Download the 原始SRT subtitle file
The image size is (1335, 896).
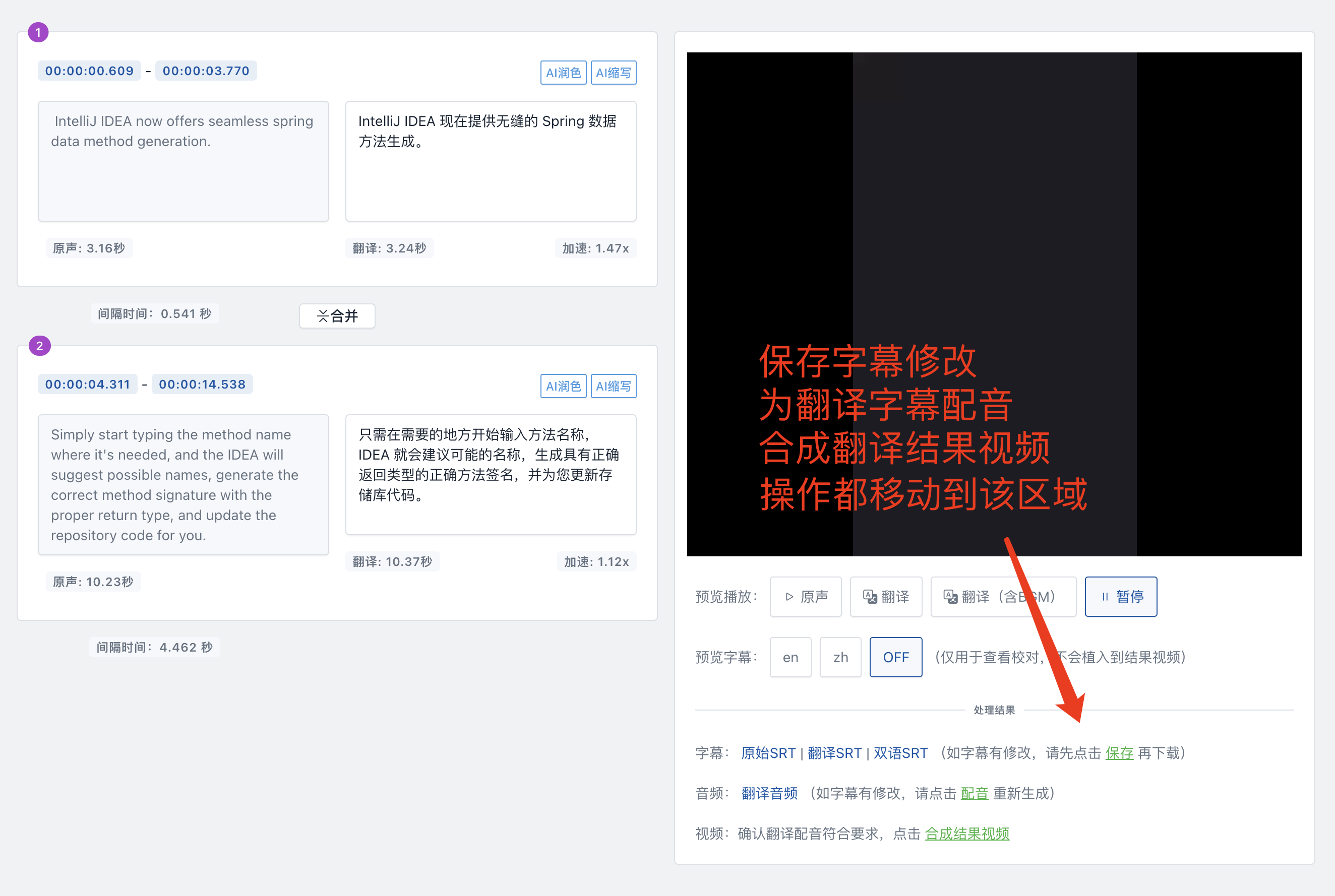pyautogui.click(x=768, y=753)
